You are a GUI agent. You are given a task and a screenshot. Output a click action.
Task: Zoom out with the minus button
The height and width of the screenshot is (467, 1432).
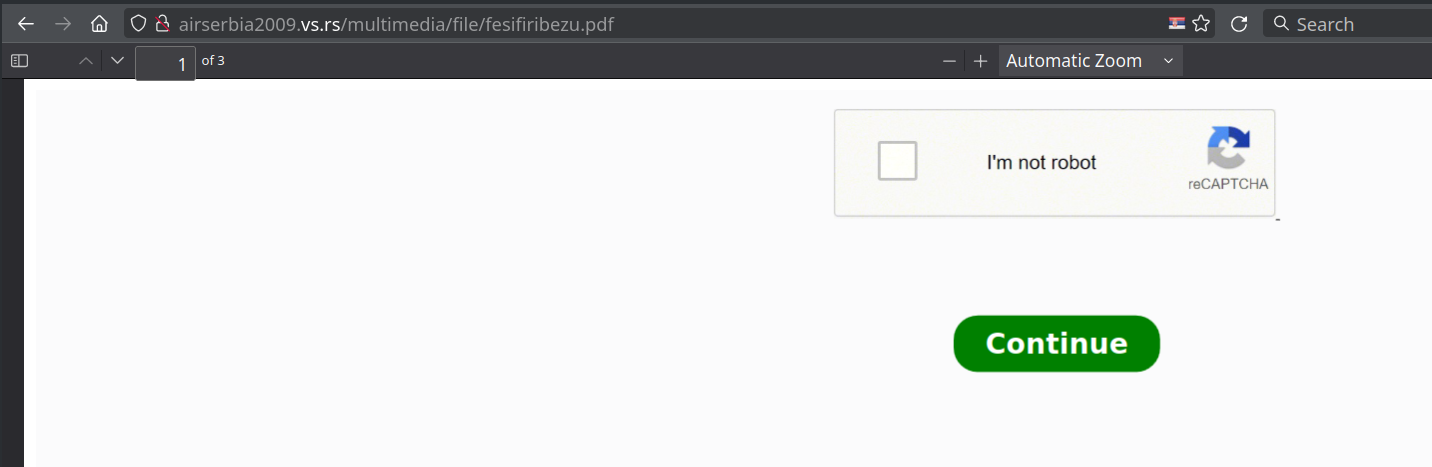(x=949, y=61)
